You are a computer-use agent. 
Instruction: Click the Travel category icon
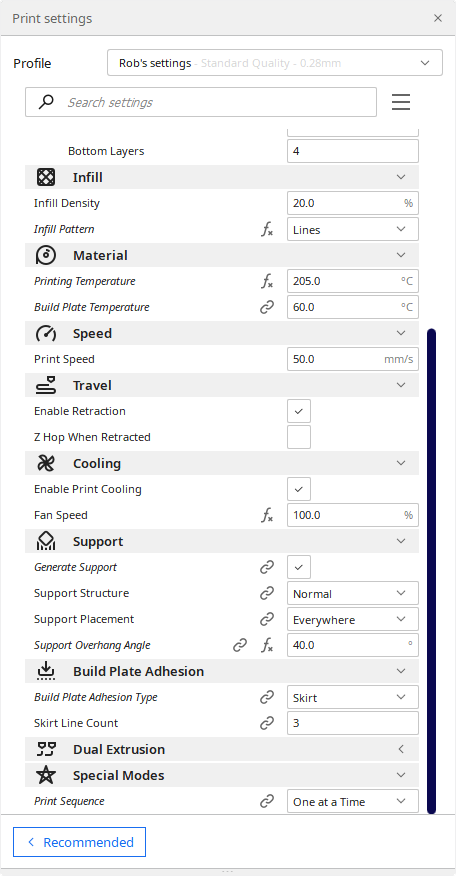pyautogui.click(x=46, y=385)
